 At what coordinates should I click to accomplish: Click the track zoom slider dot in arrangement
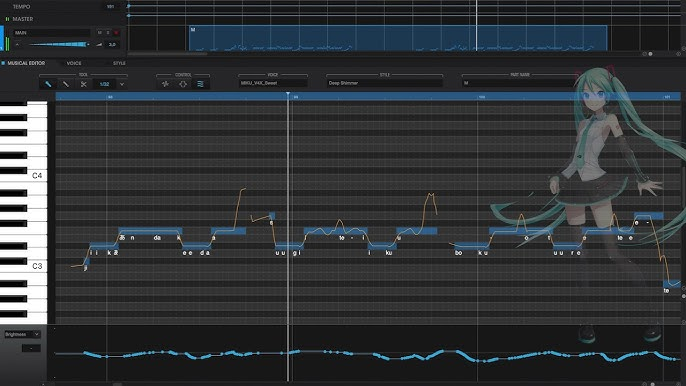(x=650, y=54)
